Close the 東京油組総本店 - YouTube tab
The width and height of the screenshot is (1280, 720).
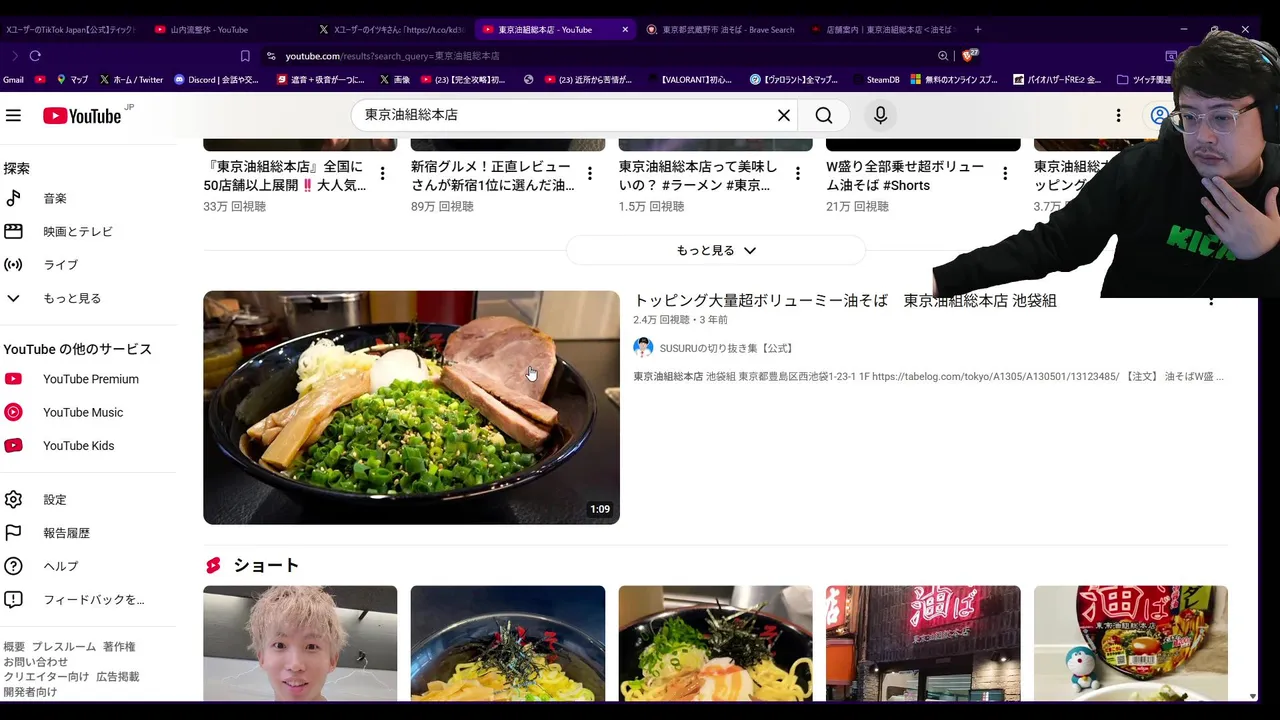625,30
